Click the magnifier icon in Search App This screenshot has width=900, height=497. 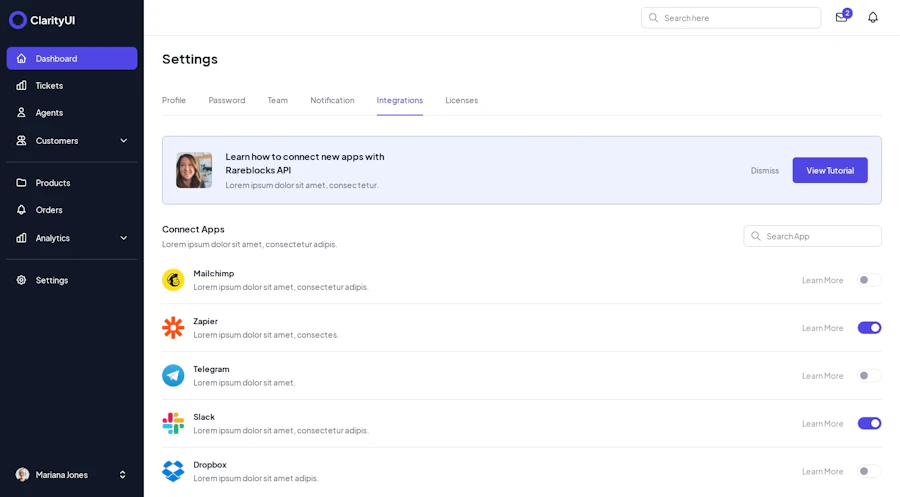click(x=755, y=236)
